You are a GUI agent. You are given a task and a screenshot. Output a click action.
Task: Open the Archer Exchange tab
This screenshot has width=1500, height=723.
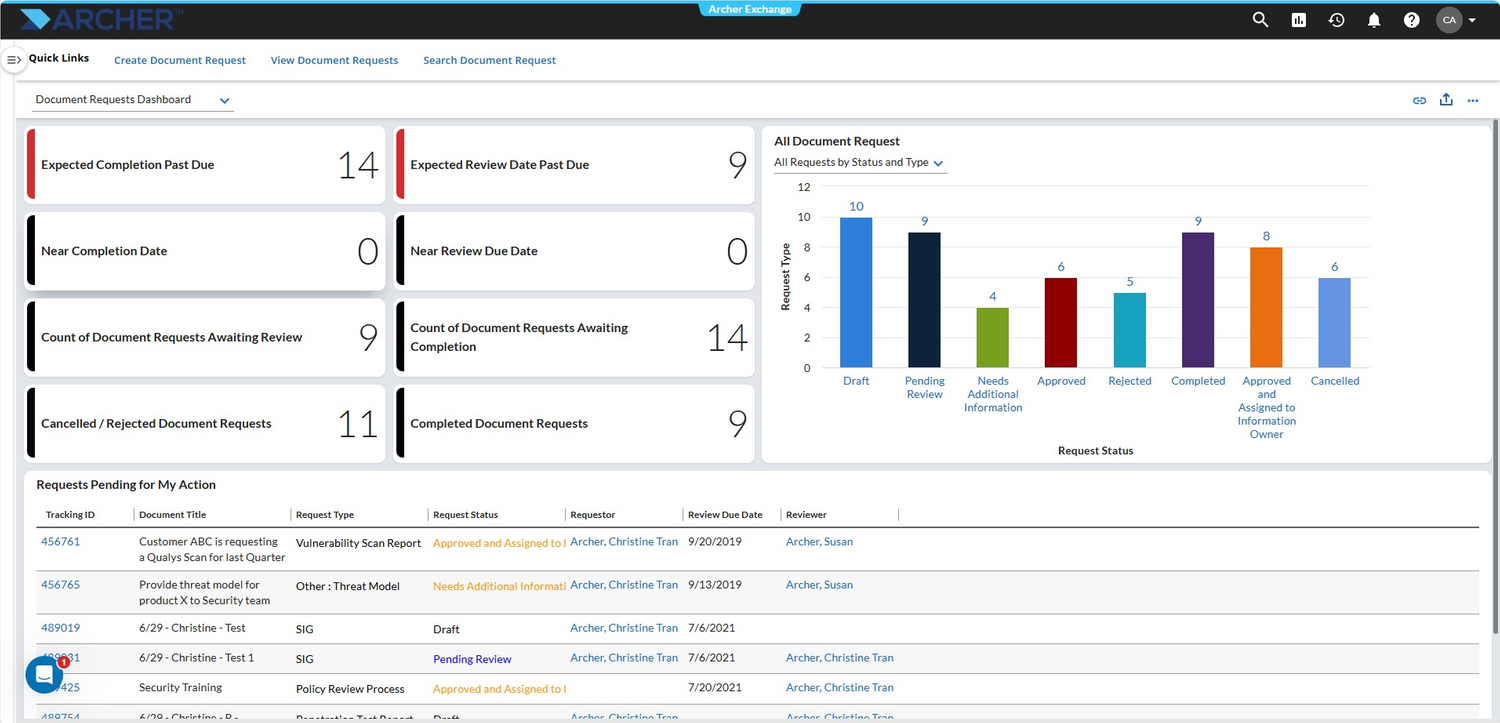(x=750, y=9)
